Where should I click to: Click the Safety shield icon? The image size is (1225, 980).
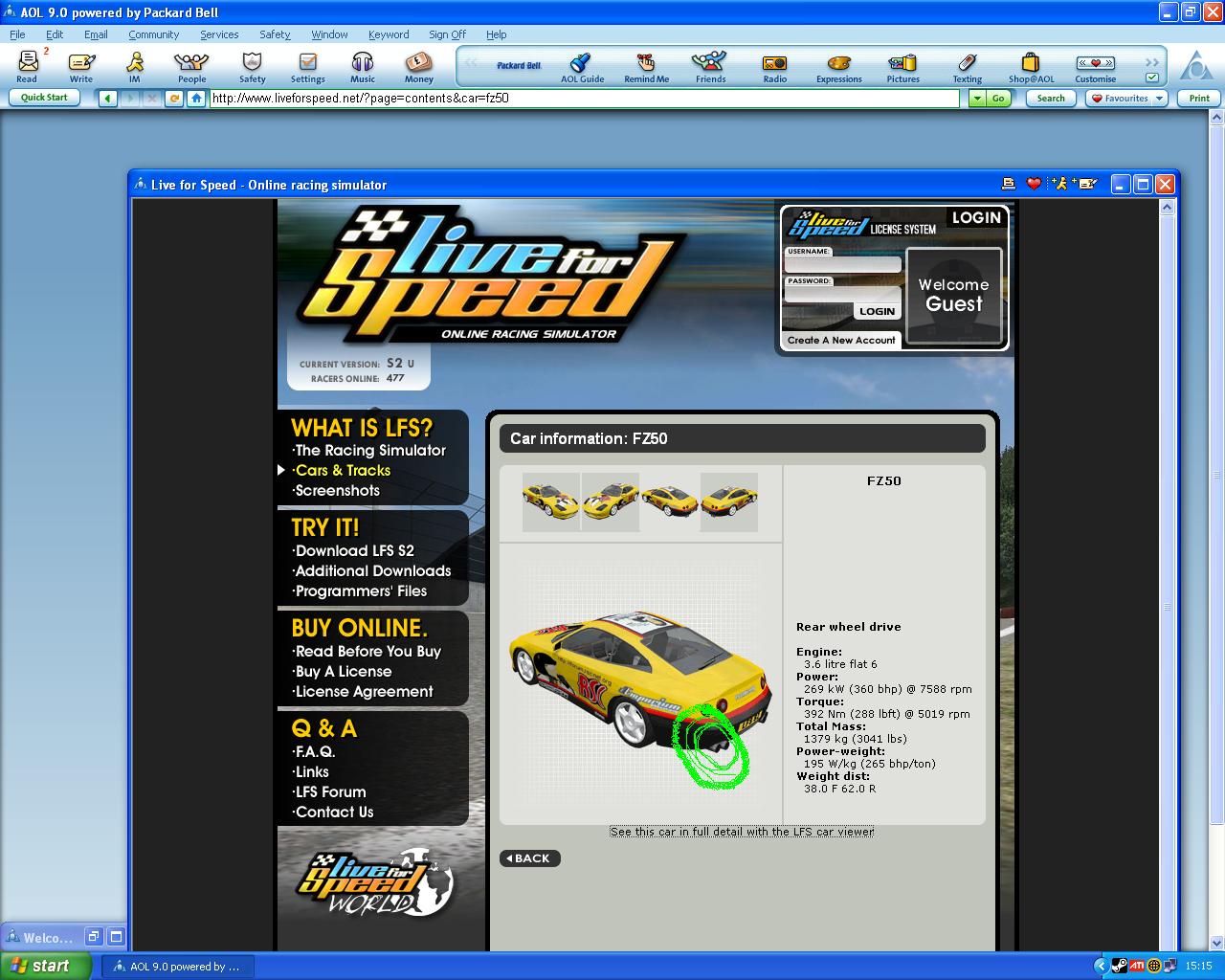tap(252, 66)
